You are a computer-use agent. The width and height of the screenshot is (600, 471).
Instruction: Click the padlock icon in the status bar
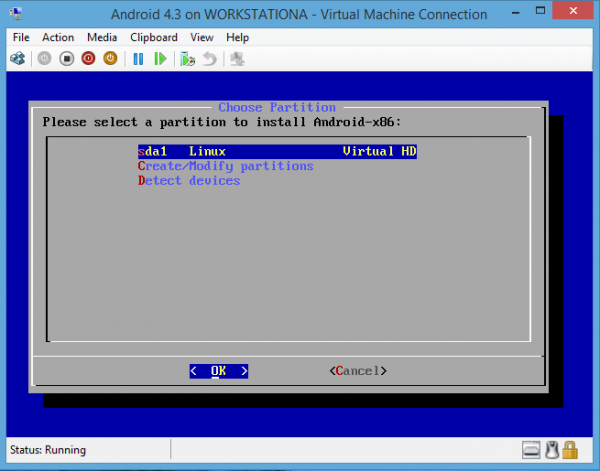569,450
